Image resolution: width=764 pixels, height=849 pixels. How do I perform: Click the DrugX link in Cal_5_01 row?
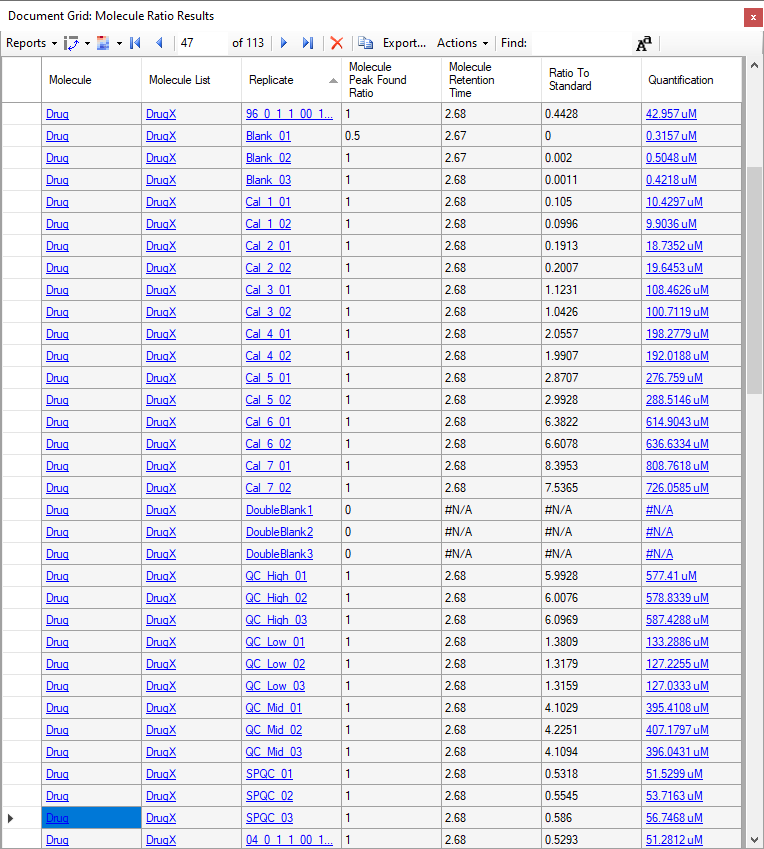tap(161, 378)
